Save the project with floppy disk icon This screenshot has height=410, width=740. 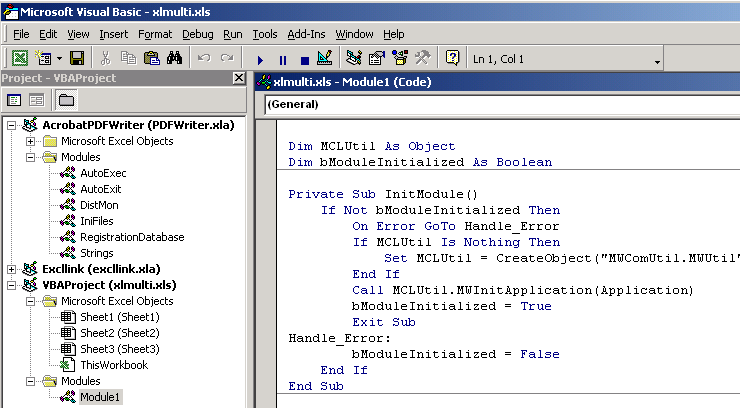tap(77, 59)
